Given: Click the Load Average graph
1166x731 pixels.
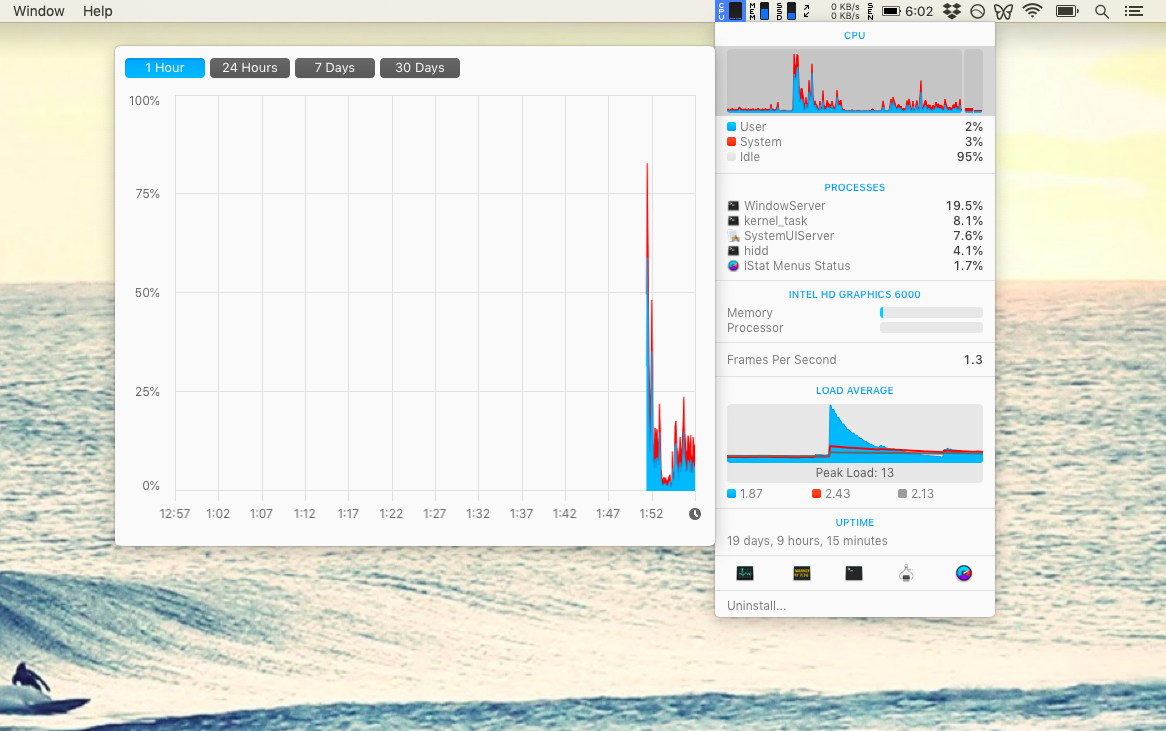Looking at the screenshot, I should (854, 433).
